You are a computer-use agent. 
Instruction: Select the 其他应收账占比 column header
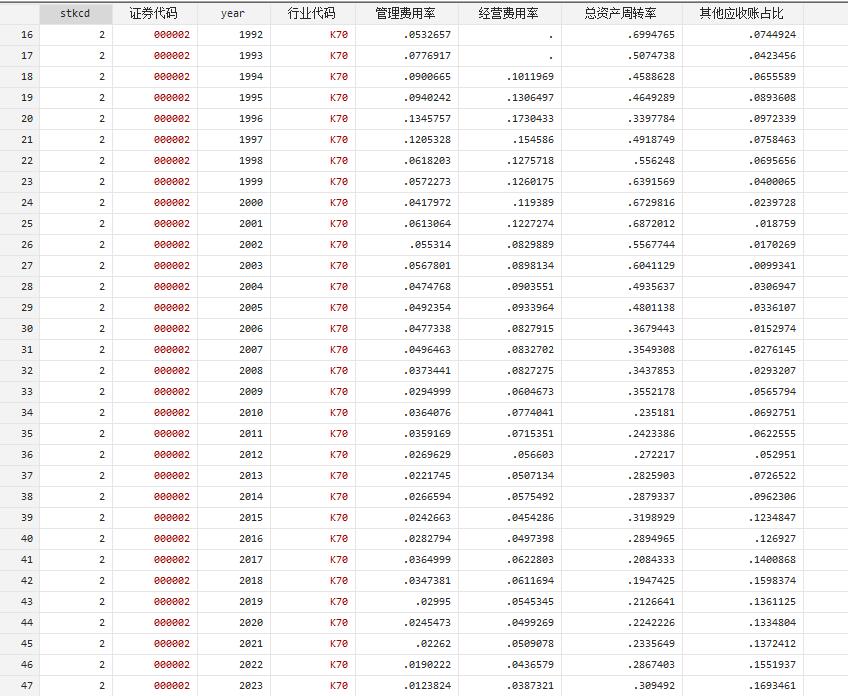743,14
